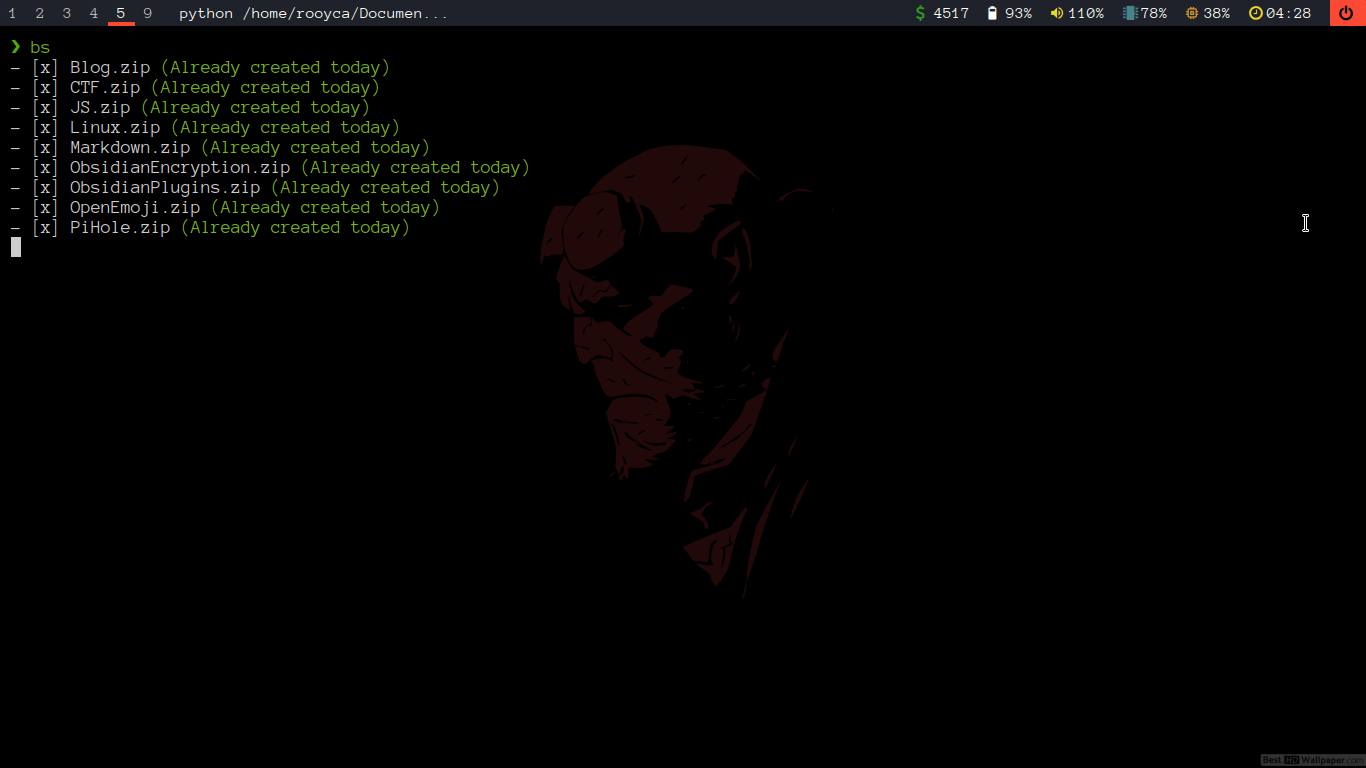Image resolution: width=1366 pixels, height=768 pixels.
Task: Click the 110% volume value
Action: tap(1085, 13)
